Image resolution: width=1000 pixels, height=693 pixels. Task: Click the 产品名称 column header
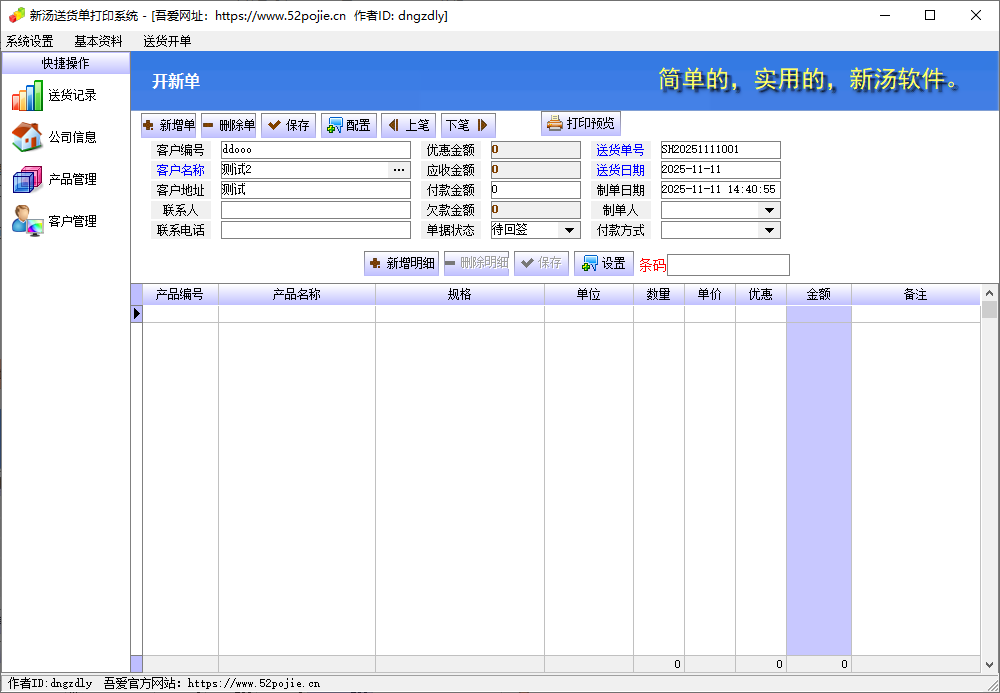[x=297, y=295]
